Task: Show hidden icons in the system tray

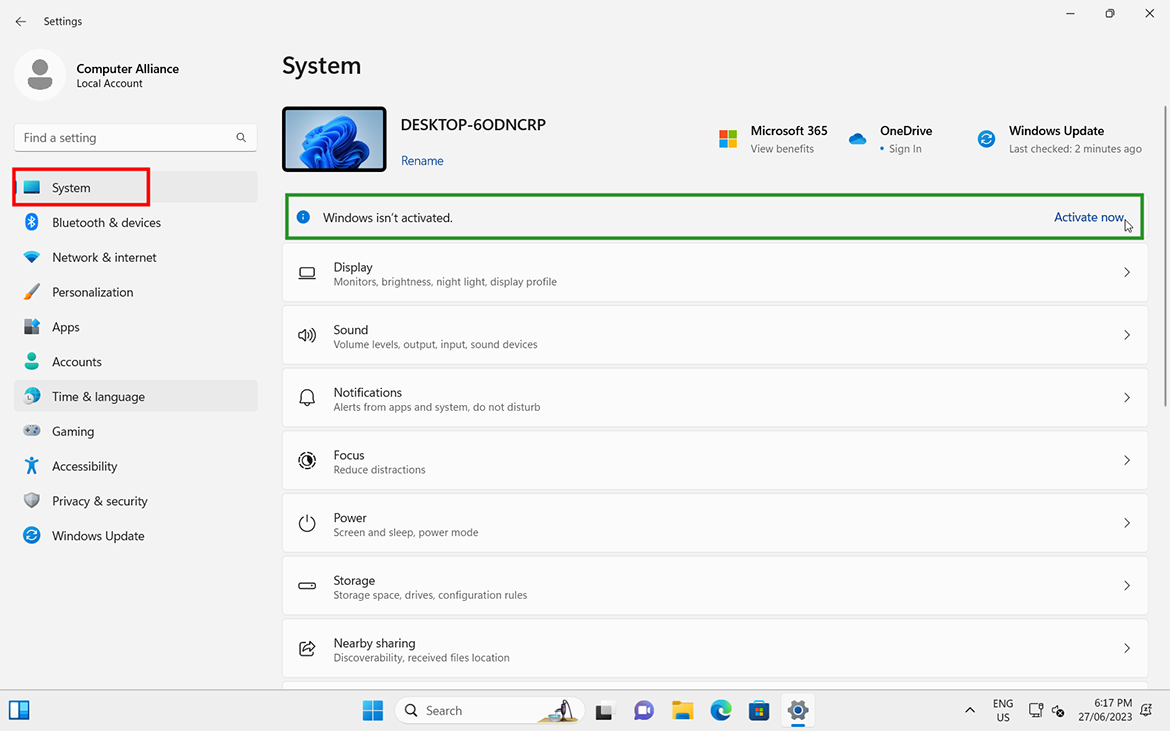Action: tap(969, 710)
